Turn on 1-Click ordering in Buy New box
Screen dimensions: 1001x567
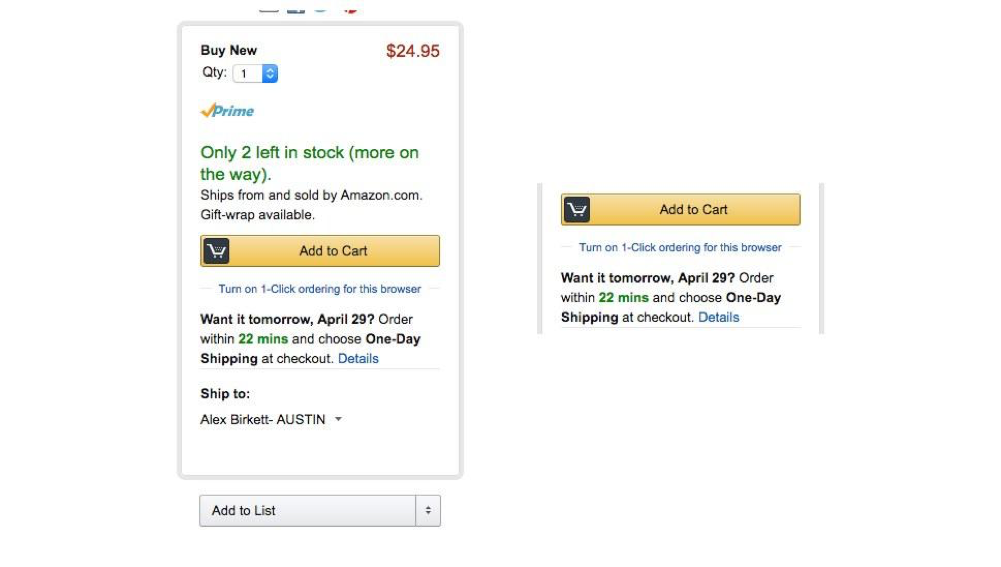click(320, 289)
